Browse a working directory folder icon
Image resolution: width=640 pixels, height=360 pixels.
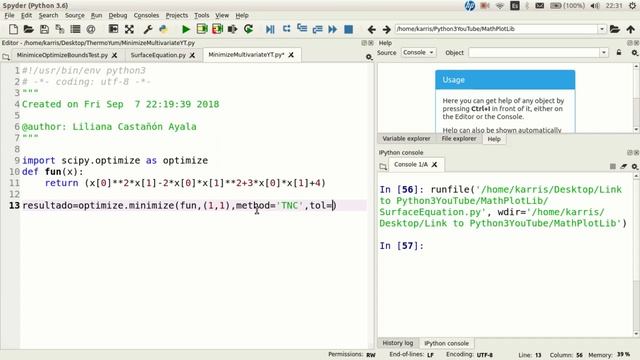click(x=615, y=29)
